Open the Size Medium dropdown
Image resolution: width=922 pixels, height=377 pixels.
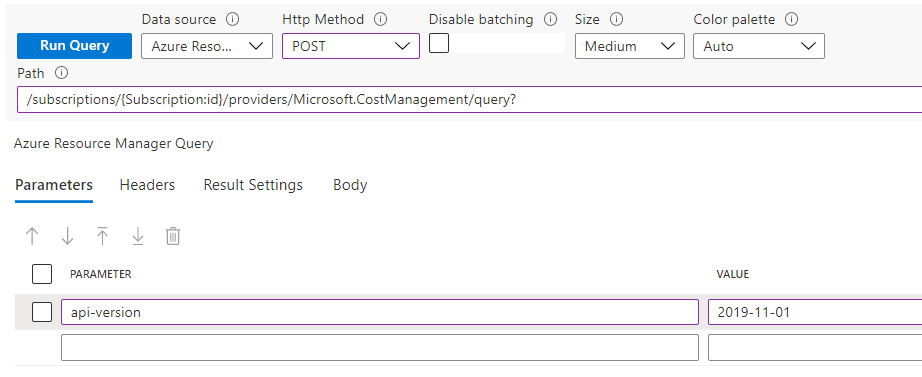tap(630, 46)
